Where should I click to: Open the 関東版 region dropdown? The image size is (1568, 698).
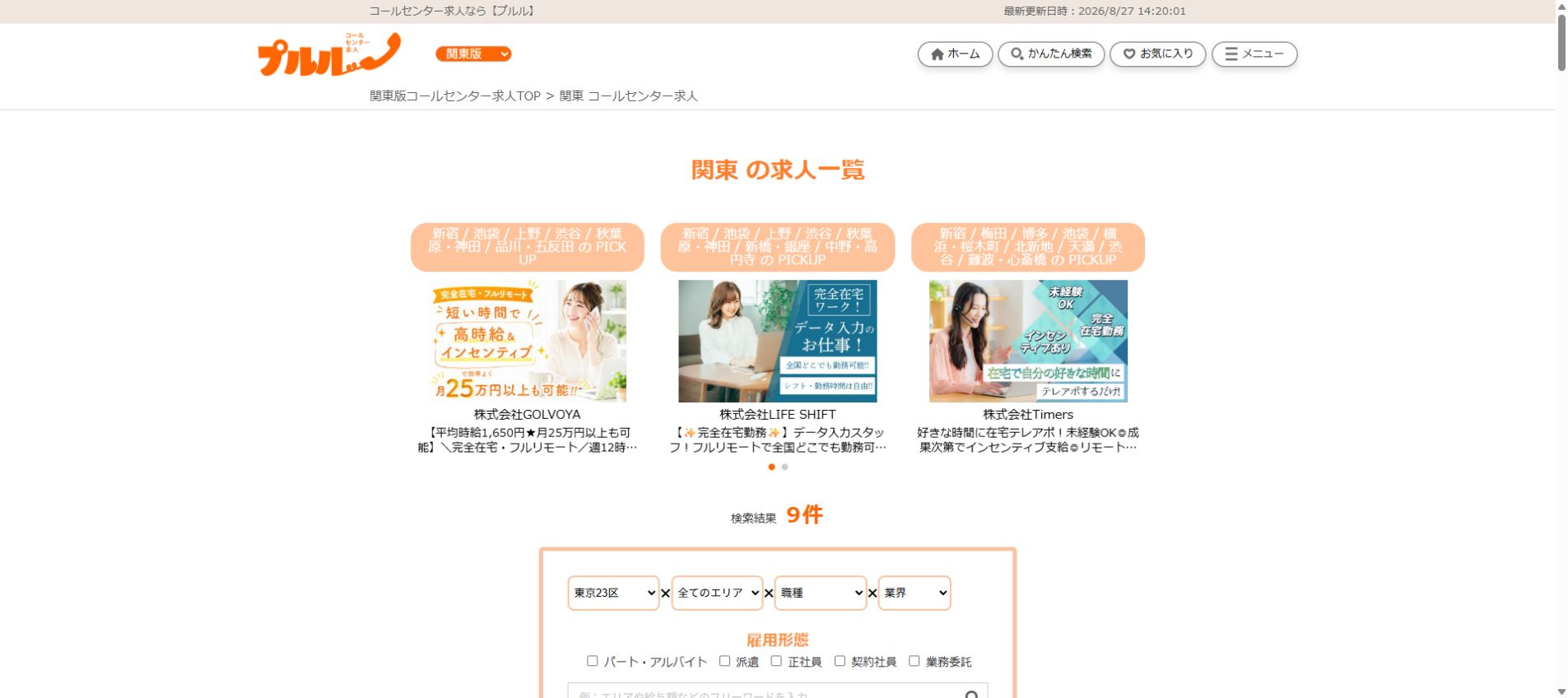(x=474, y=54)
